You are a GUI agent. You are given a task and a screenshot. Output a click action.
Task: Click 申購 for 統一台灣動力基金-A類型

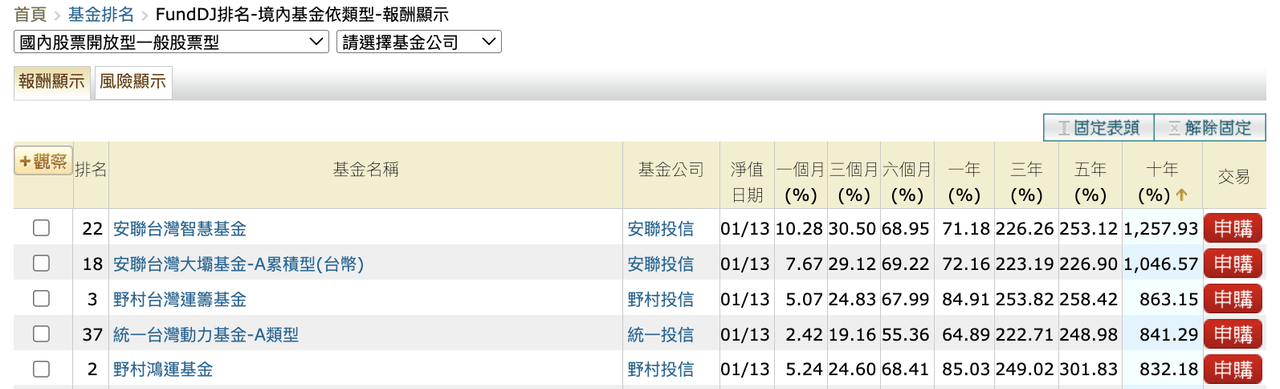1233,334
